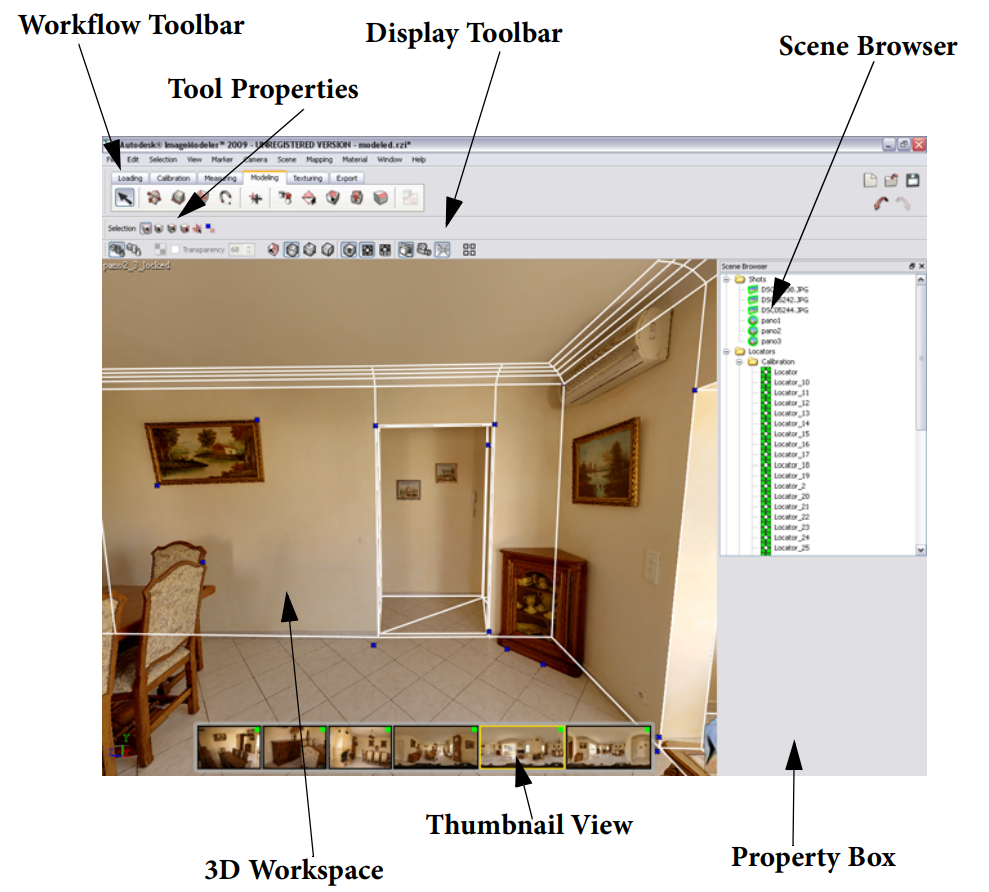This screenshot has width=989, height=892.
Task: Set first Selection mode cube icon
Action: [146, 228]
